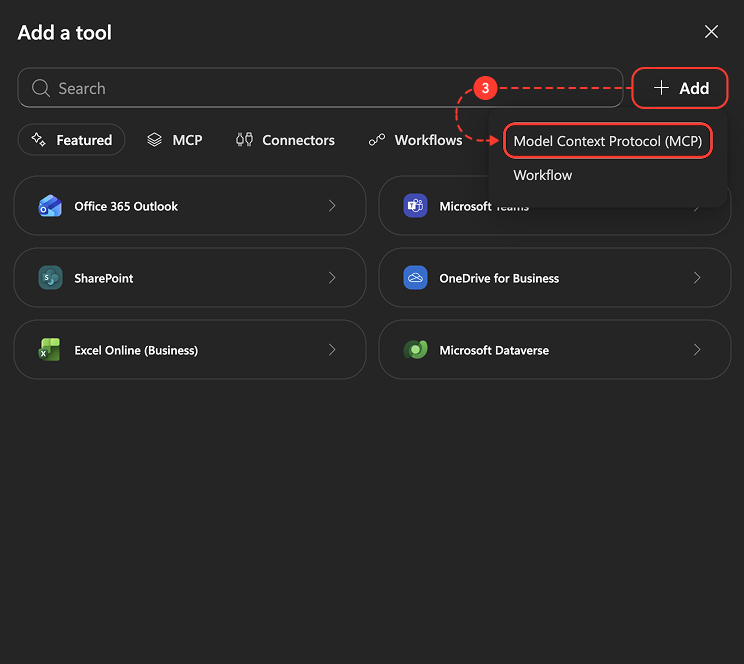Click the plug icon beside Connectors
Viewport: 744px width, 664px height.
[244, 140]
